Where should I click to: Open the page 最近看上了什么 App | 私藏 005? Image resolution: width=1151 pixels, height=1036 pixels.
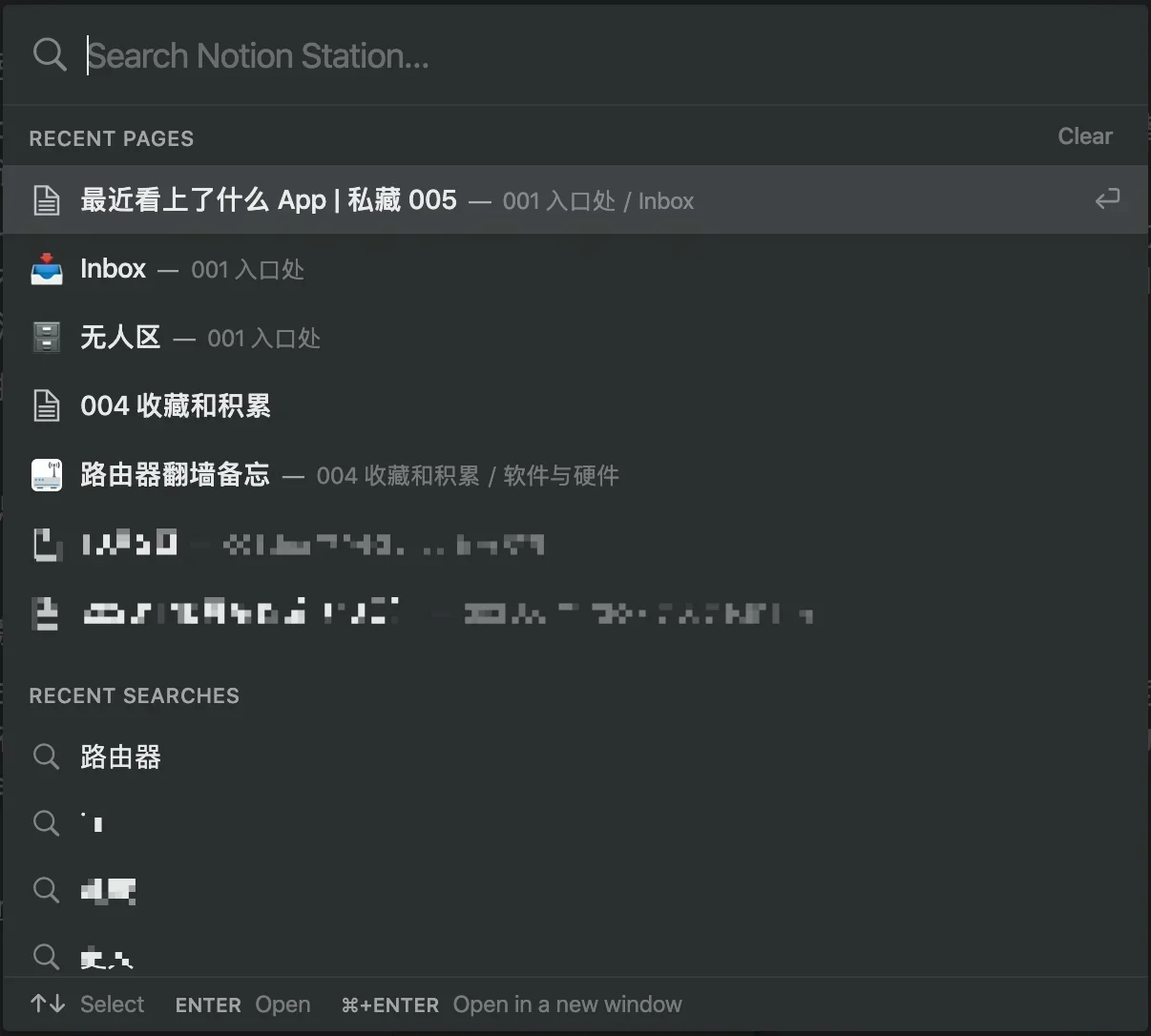pyautogui.click(x=267, y=199)
